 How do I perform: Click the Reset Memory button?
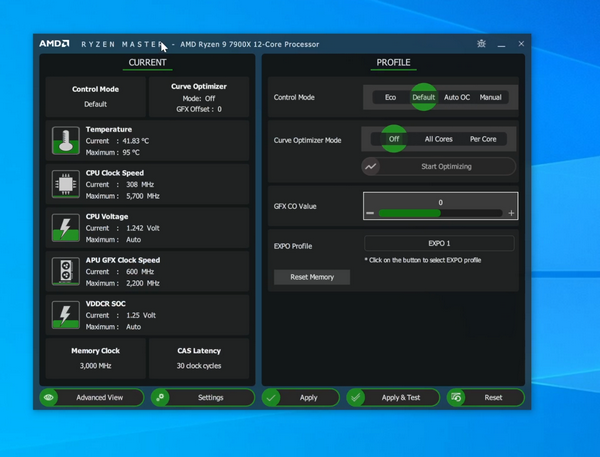[x=312, y=277]
